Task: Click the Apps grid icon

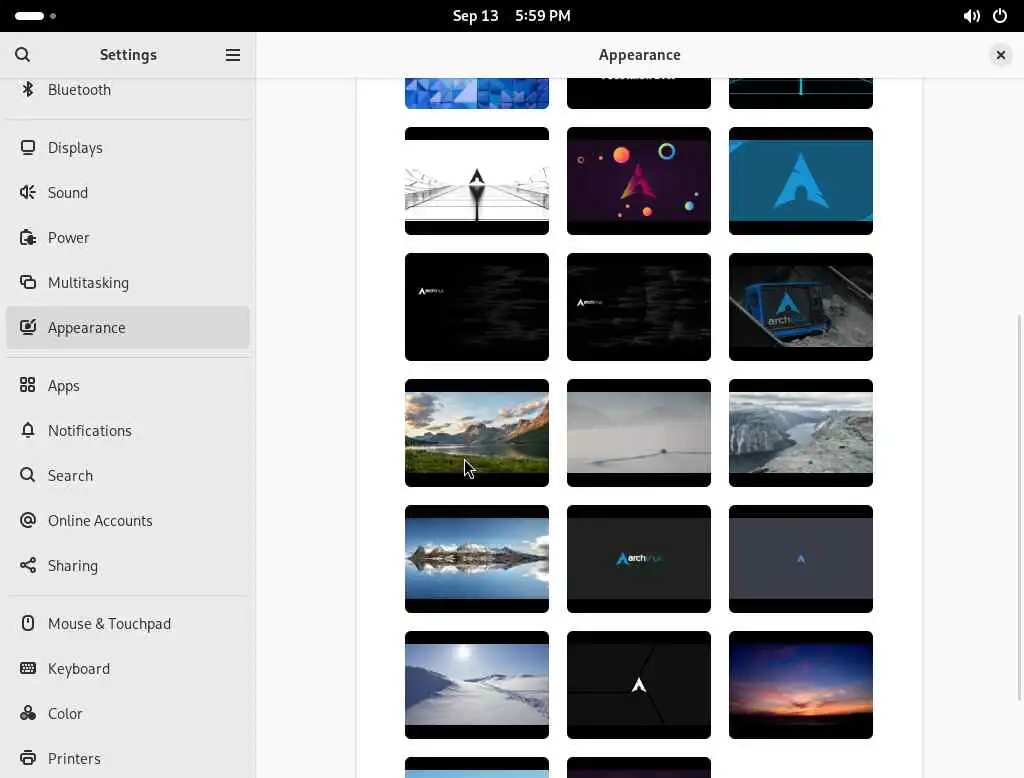Action: coord(27,385)
